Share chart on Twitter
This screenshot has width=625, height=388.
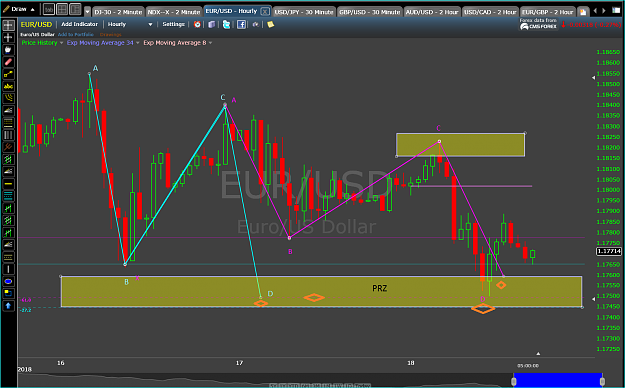pos(226,24)
